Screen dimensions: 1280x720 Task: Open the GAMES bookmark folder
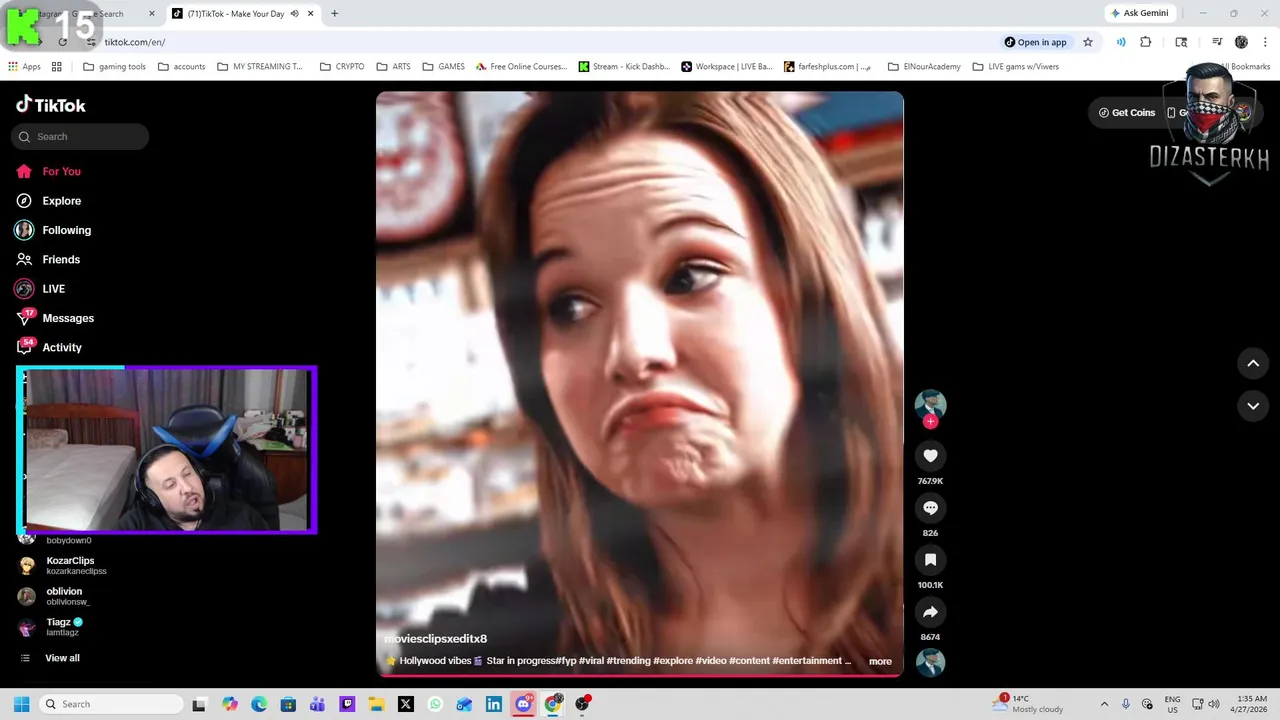tap(443, 67)
